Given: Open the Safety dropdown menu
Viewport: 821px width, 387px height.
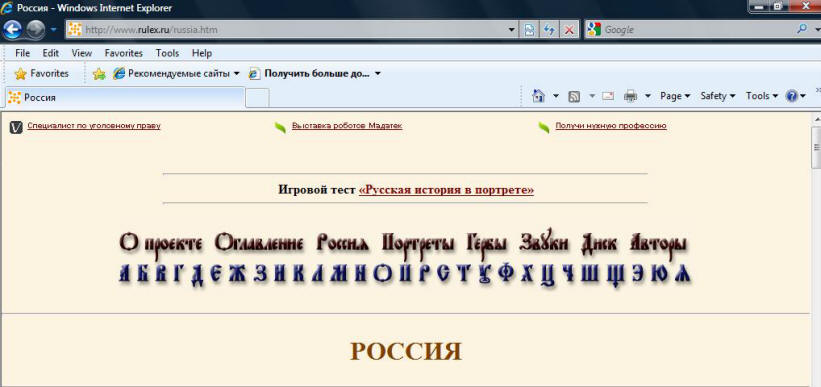Looking at the screenshot, I should 718,96.
